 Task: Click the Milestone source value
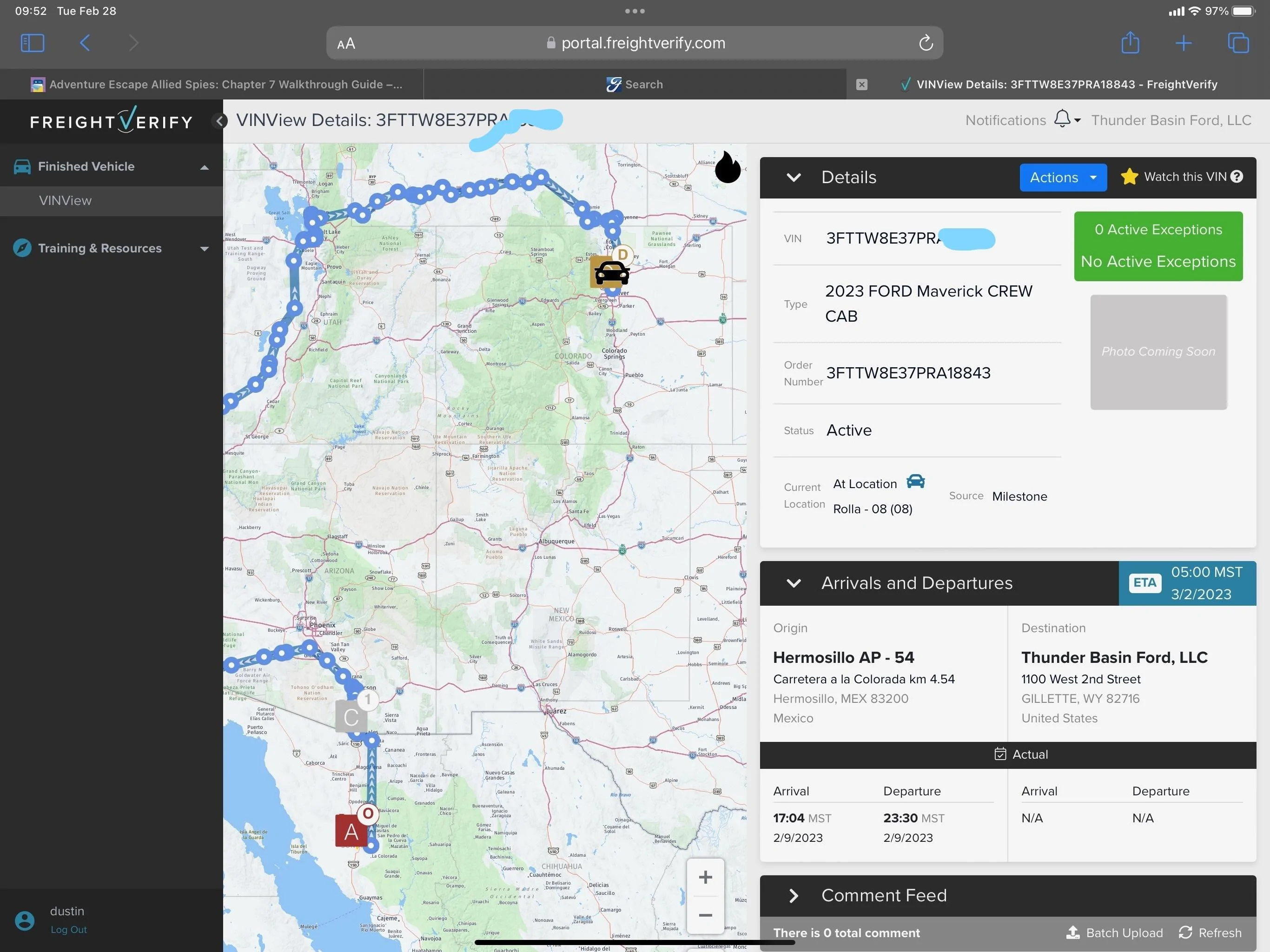pyautogui.click(x=1019, y=496)
